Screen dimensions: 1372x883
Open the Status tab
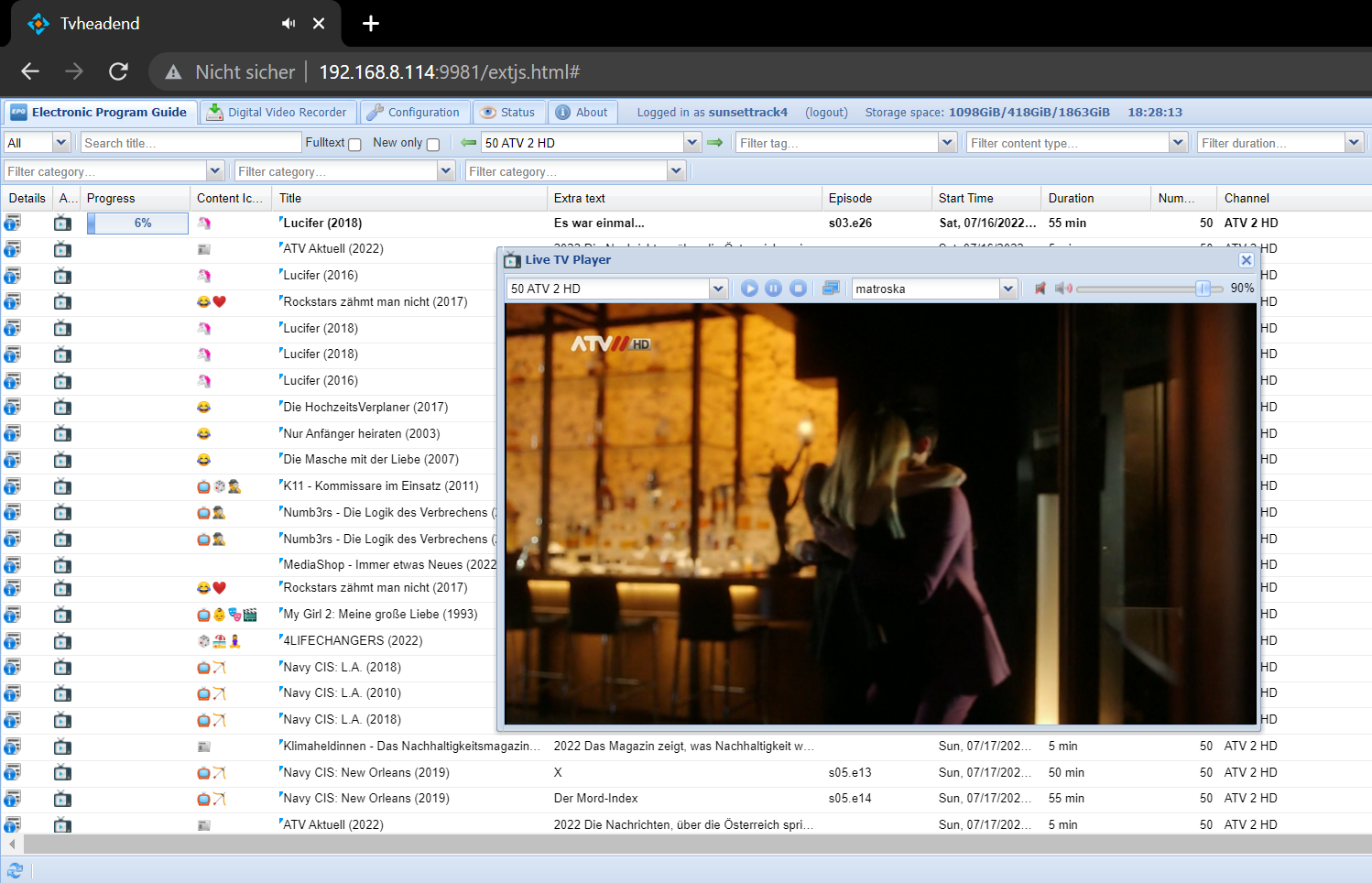coord(508,112)
